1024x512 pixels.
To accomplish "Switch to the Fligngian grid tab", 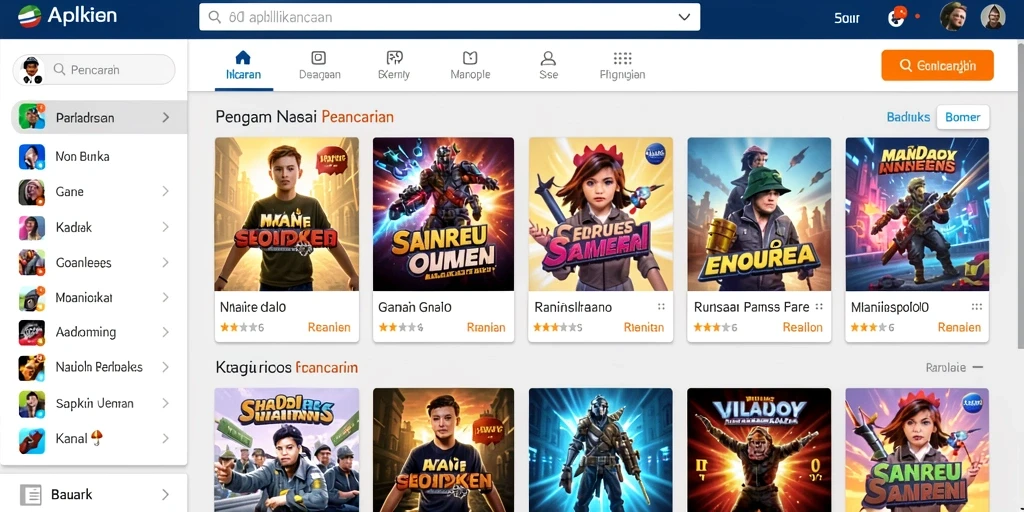I will [x=622, y=65].
